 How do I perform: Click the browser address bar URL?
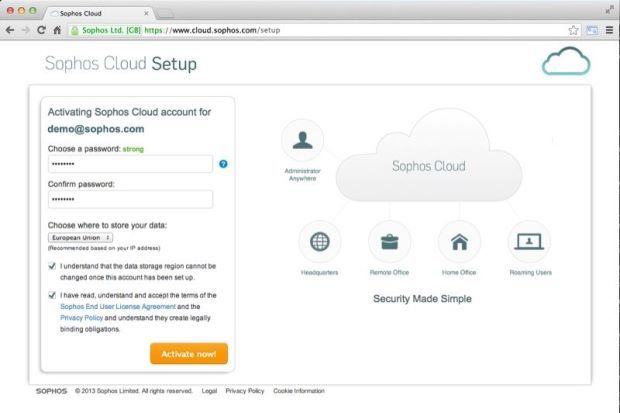click(x=212, y=30)
